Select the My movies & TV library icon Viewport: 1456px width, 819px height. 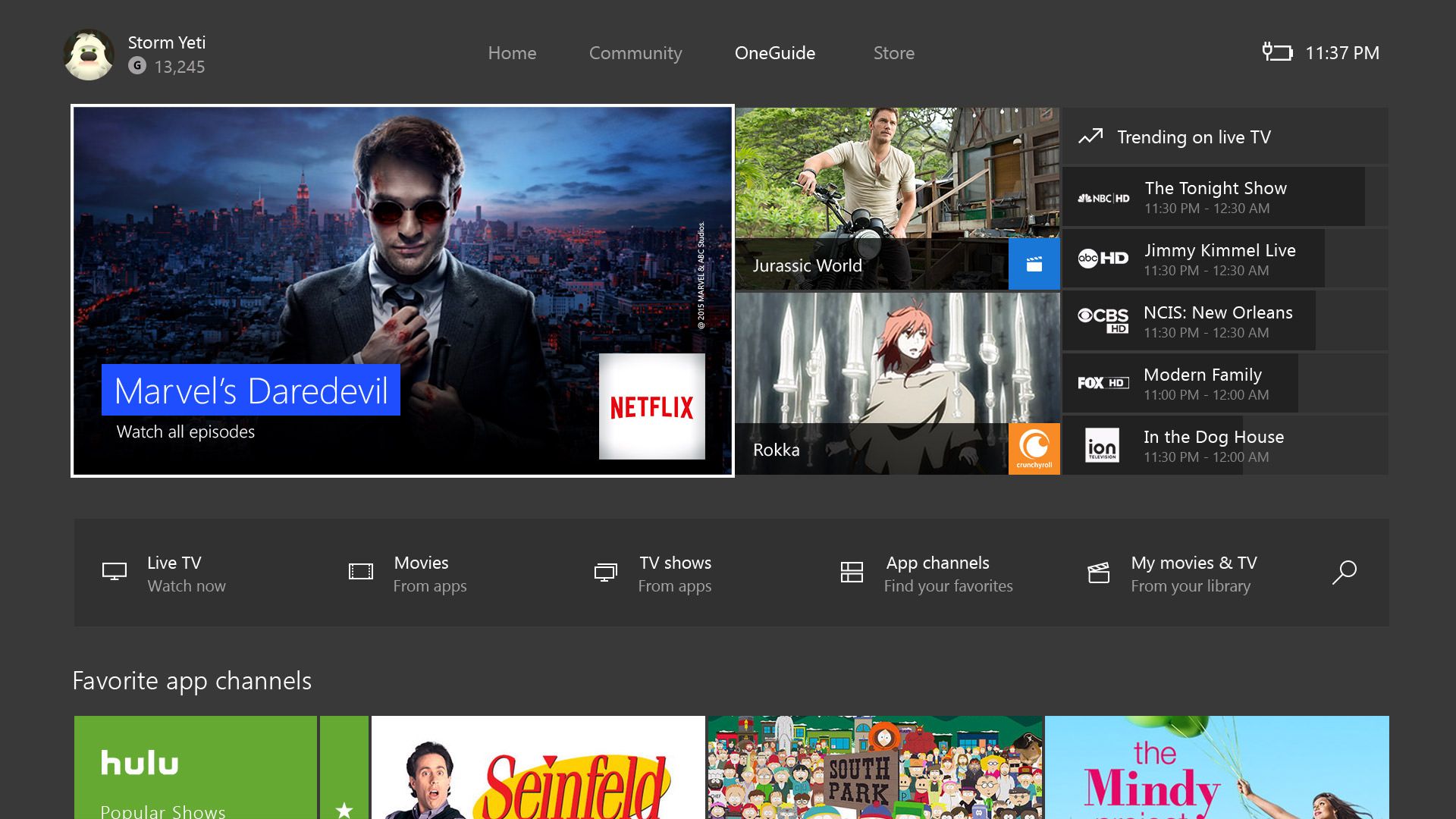click(x=1098, y=571)
